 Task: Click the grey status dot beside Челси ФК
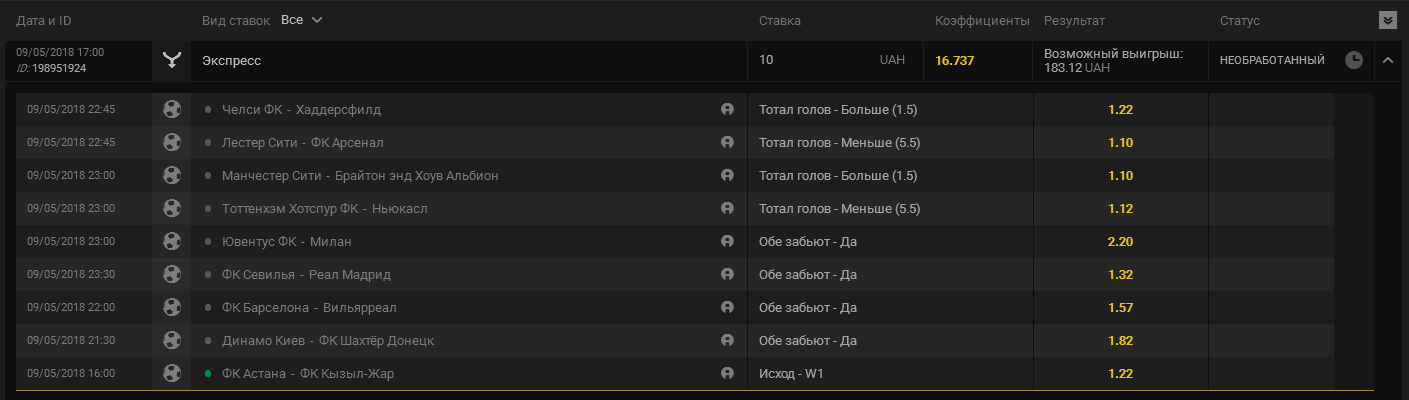pyautogui.click(x=208, y=110)
